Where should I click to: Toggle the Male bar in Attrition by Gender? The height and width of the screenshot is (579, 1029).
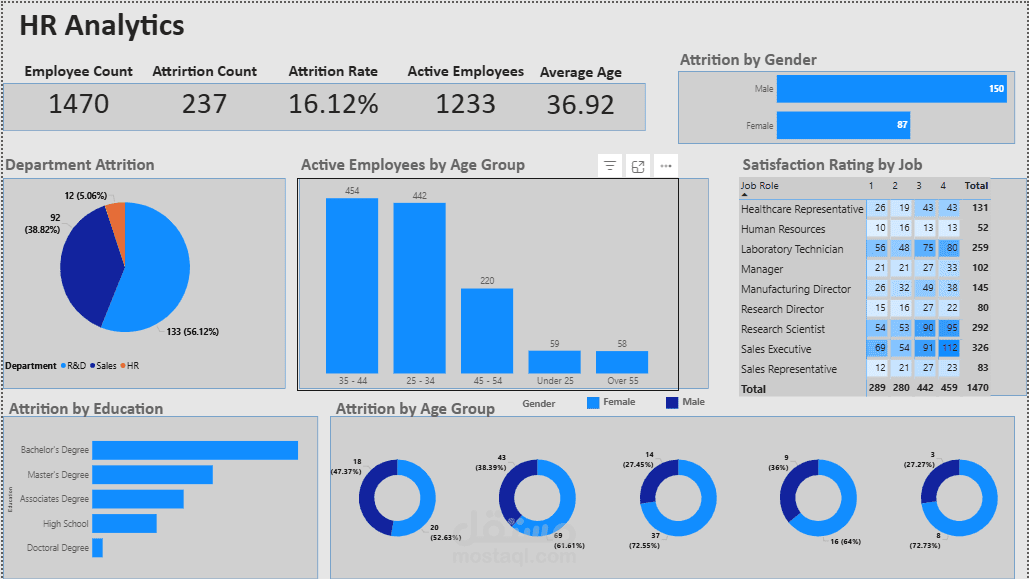coord(880,88)
